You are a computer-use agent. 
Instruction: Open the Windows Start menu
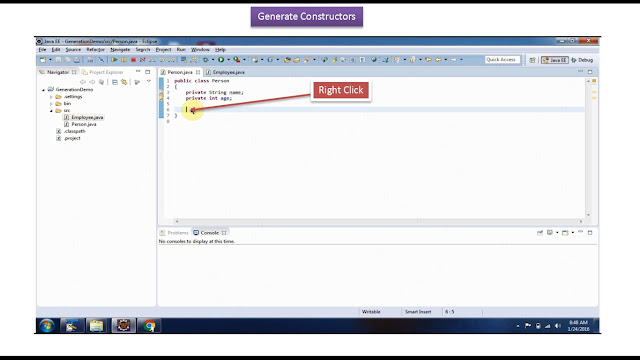pyautogui.click(x=47, y=326)
